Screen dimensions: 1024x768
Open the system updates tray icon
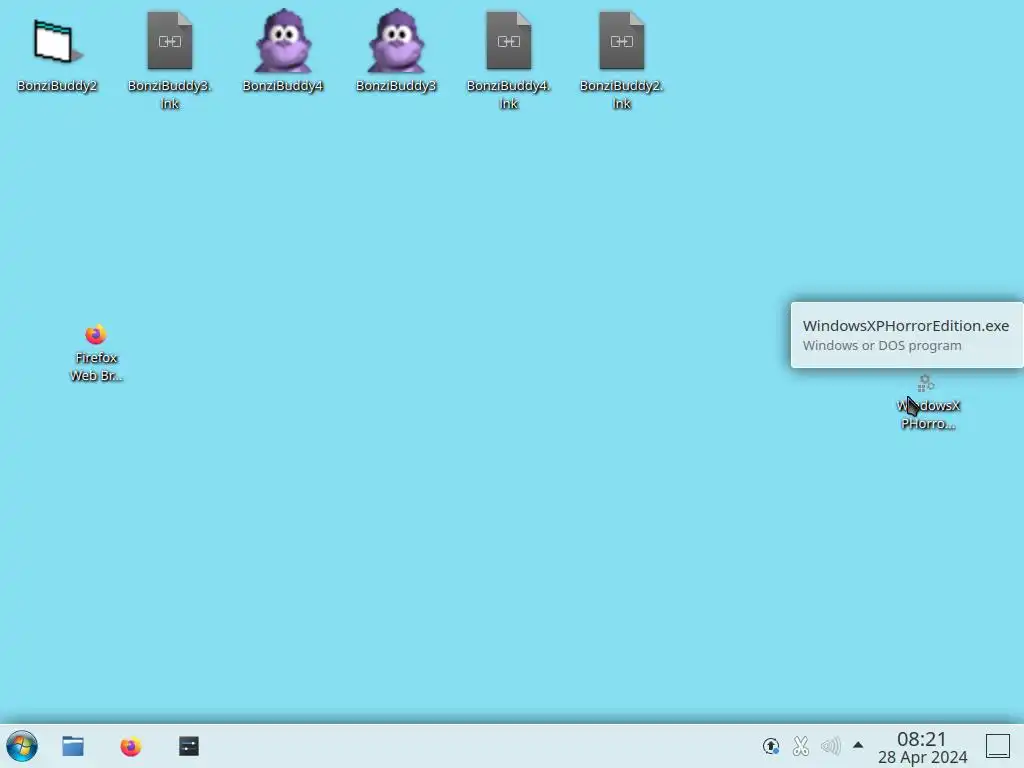tap(771, 746)
